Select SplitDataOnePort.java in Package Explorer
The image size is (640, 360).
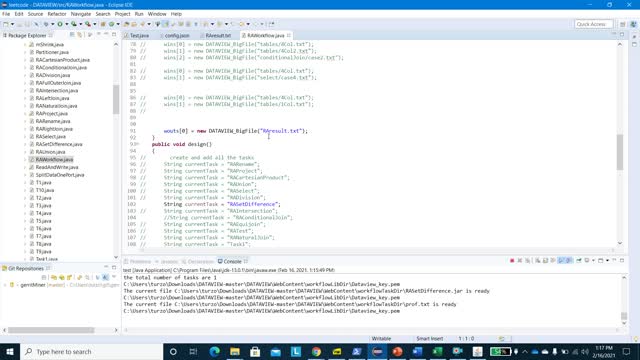coord(60,175)
